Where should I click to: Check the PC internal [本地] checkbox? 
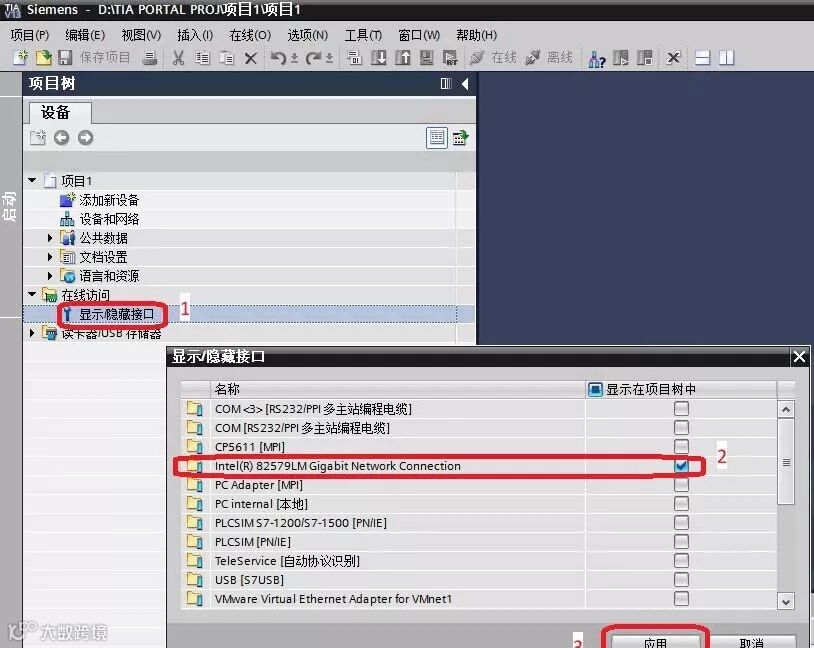pos(681,504)
